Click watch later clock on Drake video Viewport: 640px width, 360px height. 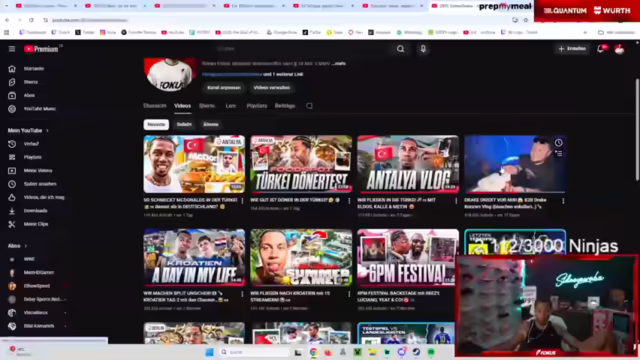[558, 143]
